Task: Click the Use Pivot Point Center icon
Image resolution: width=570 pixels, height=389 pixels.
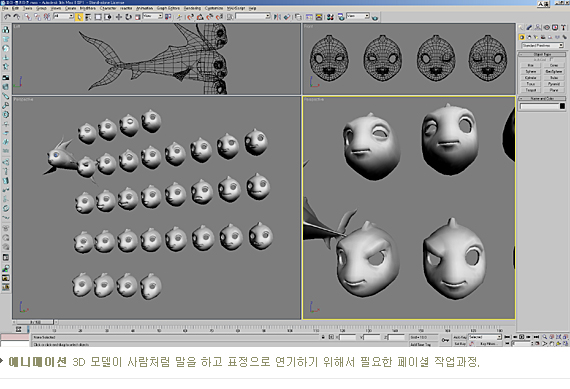Action: [168, 17]
